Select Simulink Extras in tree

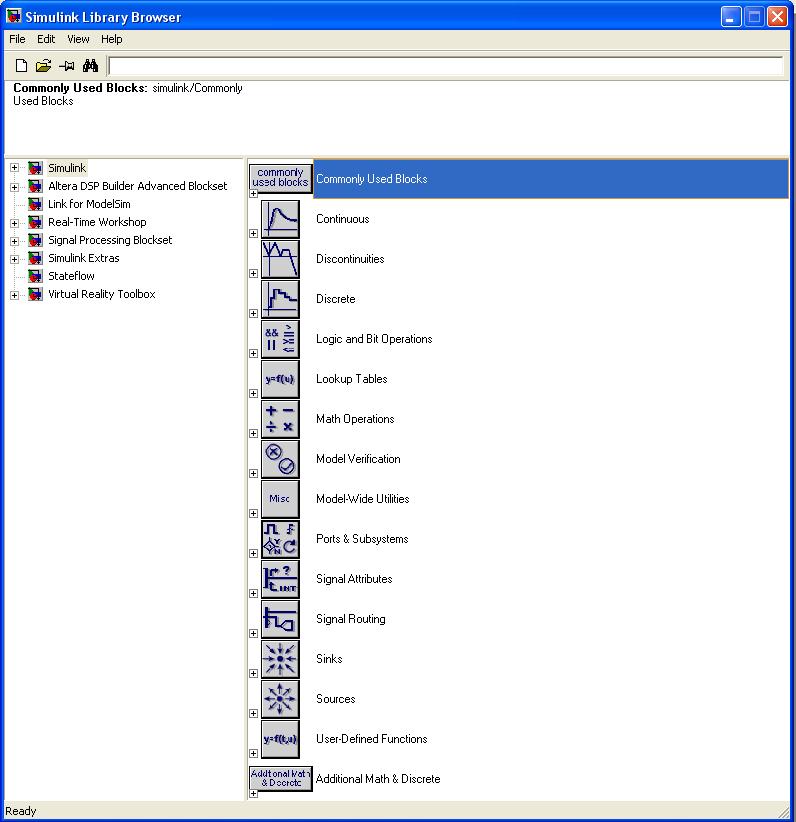coord(84,258)
